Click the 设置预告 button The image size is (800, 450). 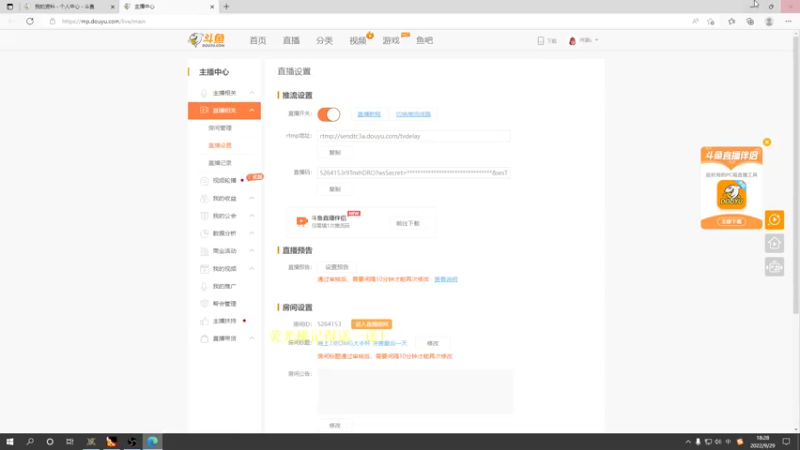337,267
